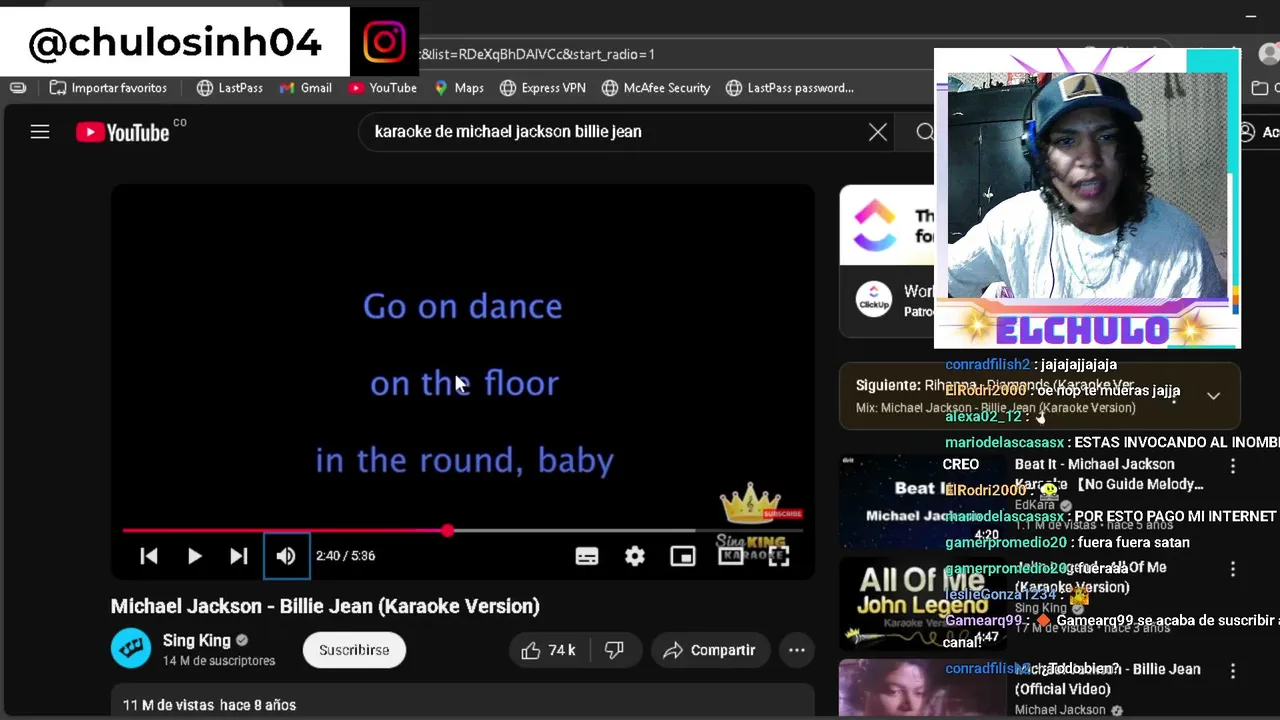Open options for Beat It video
The width and height of the screenshot is (1280, 720).
[1233, 466]
